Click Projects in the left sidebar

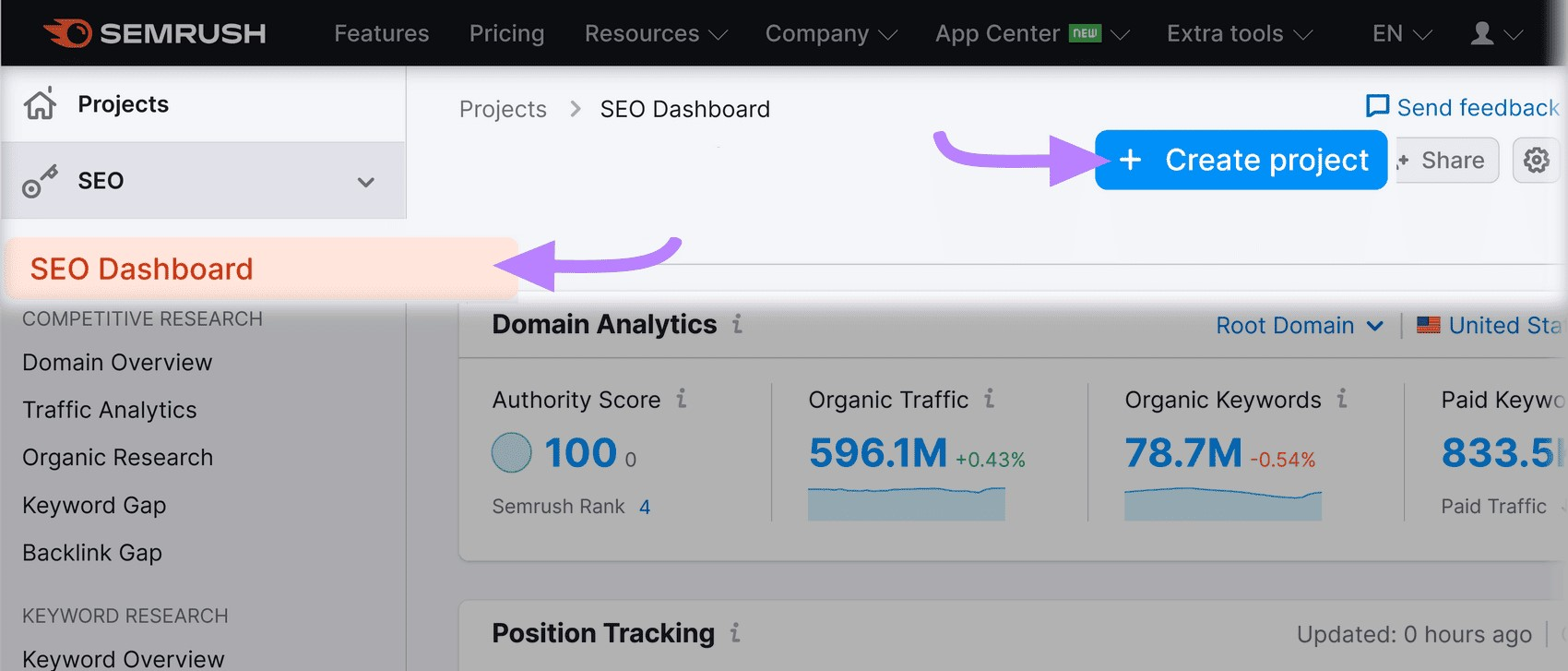tap(124, 103)
